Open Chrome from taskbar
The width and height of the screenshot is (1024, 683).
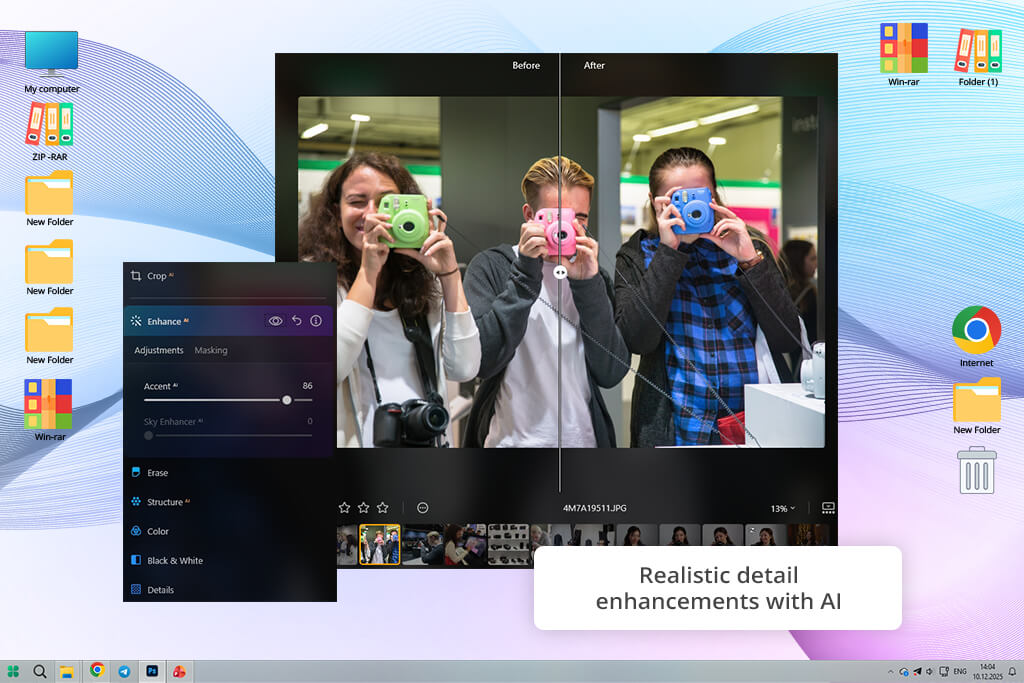point(97,670)
